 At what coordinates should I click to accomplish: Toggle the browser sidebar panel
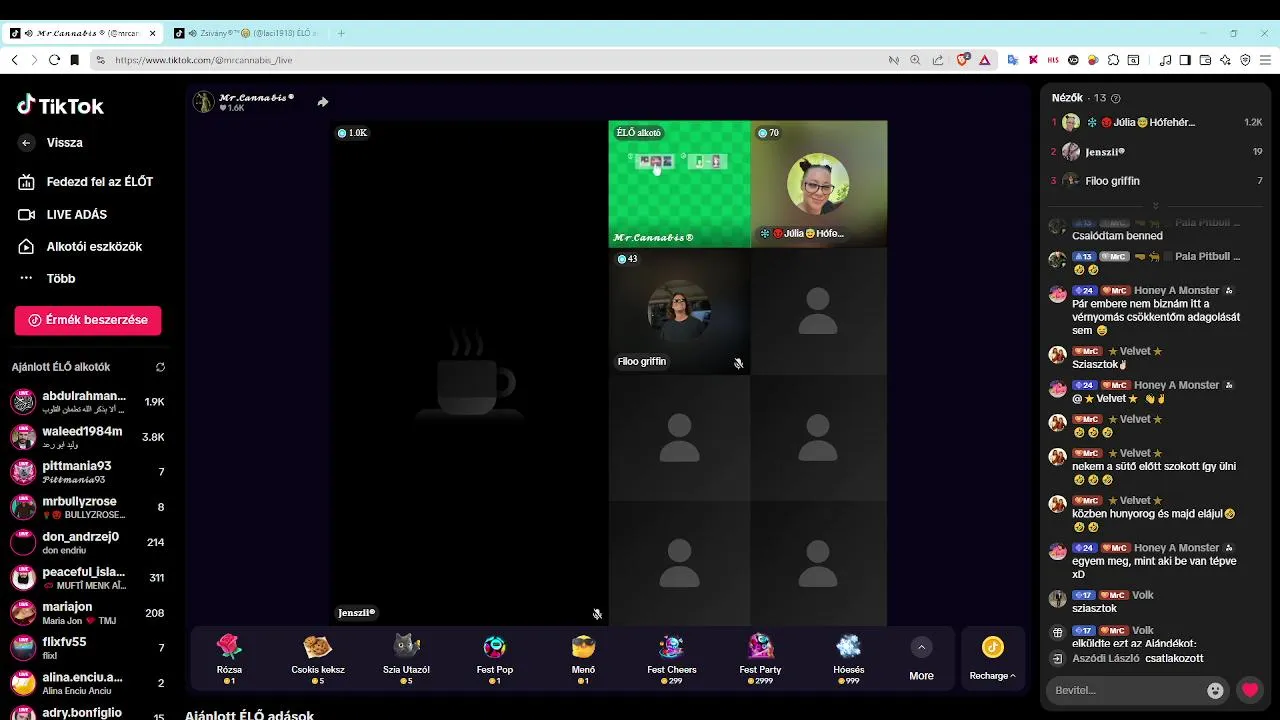[x=1185, y=60]
